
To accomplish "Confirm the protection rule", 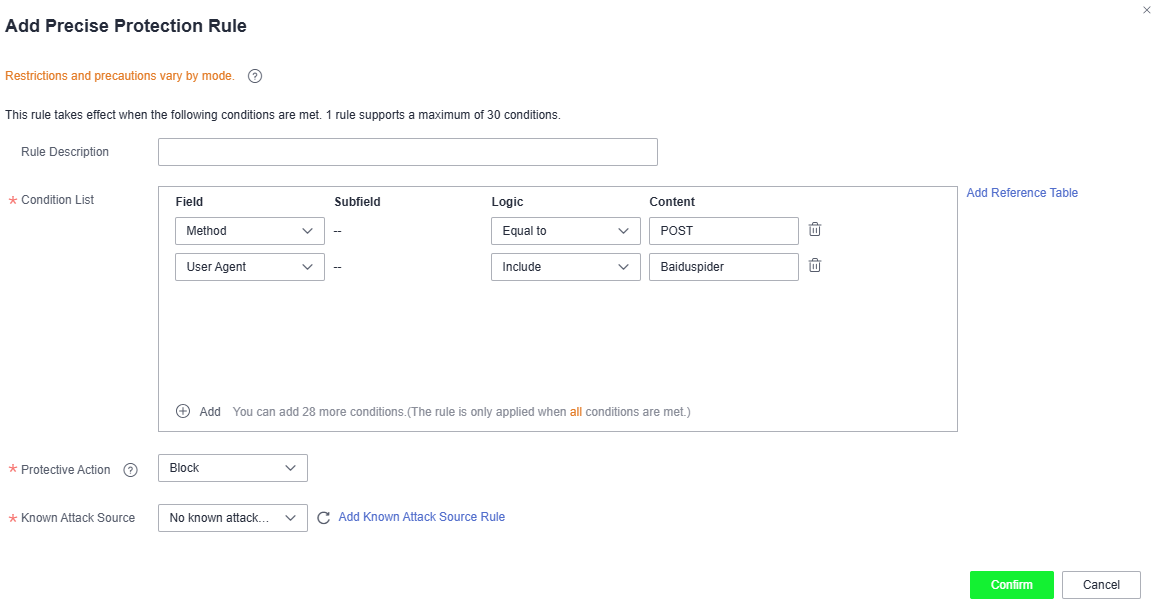I will (x=1011, y=585).
